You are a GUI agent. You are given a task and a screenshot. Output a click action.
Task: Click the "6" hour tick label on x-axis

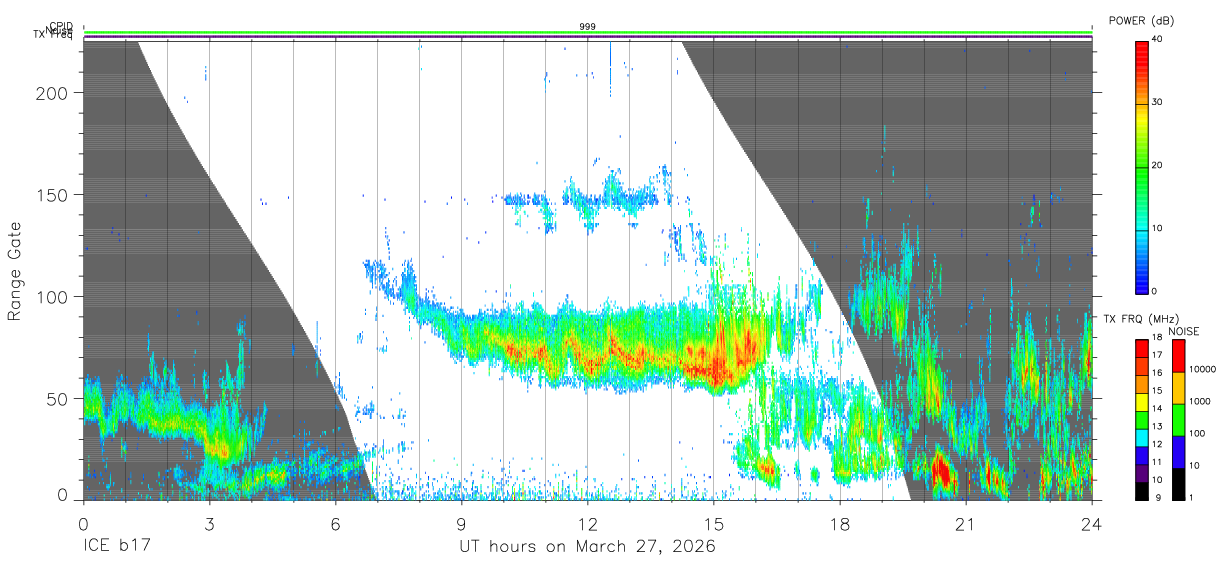pyautogui.click(x=335, y=524)
